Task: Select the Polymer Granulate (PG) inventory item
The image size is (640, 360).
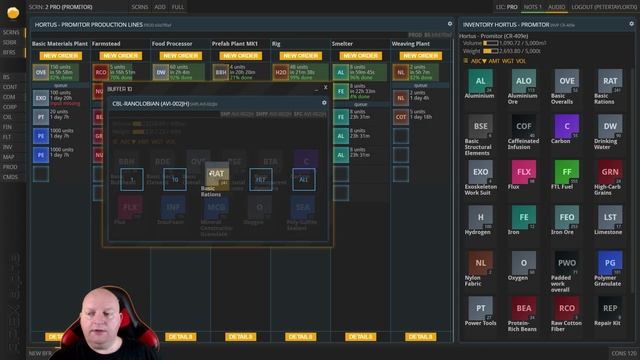Action: (610, 263)
